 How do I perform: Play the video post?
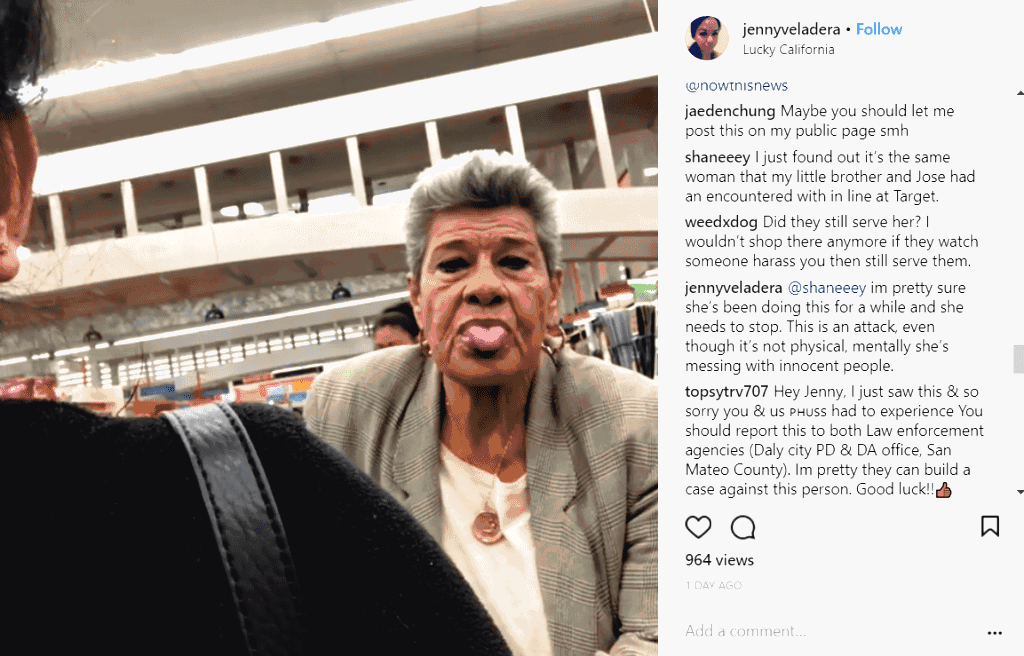(328, 328)
